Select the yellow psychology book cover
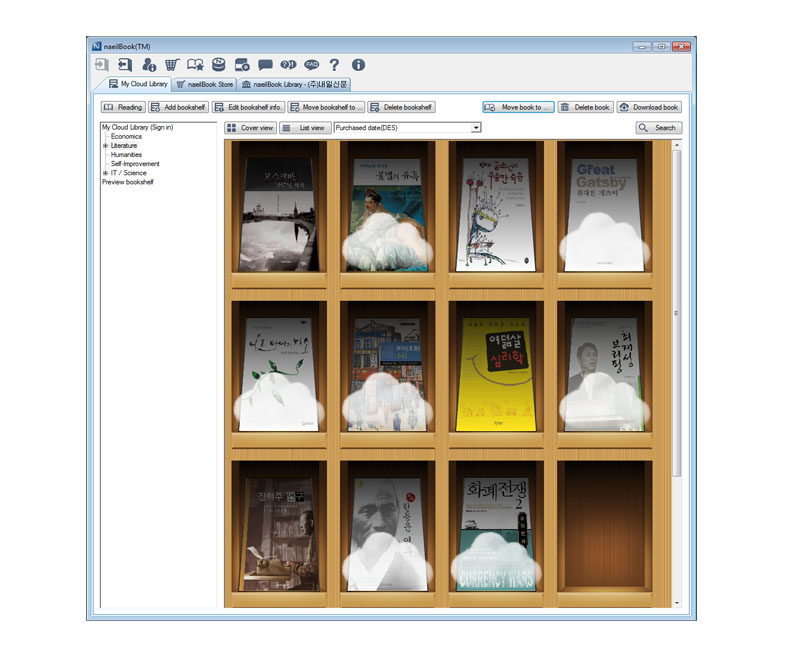The width and height of the screenshot is (794, 657). (x=496, y=375)
